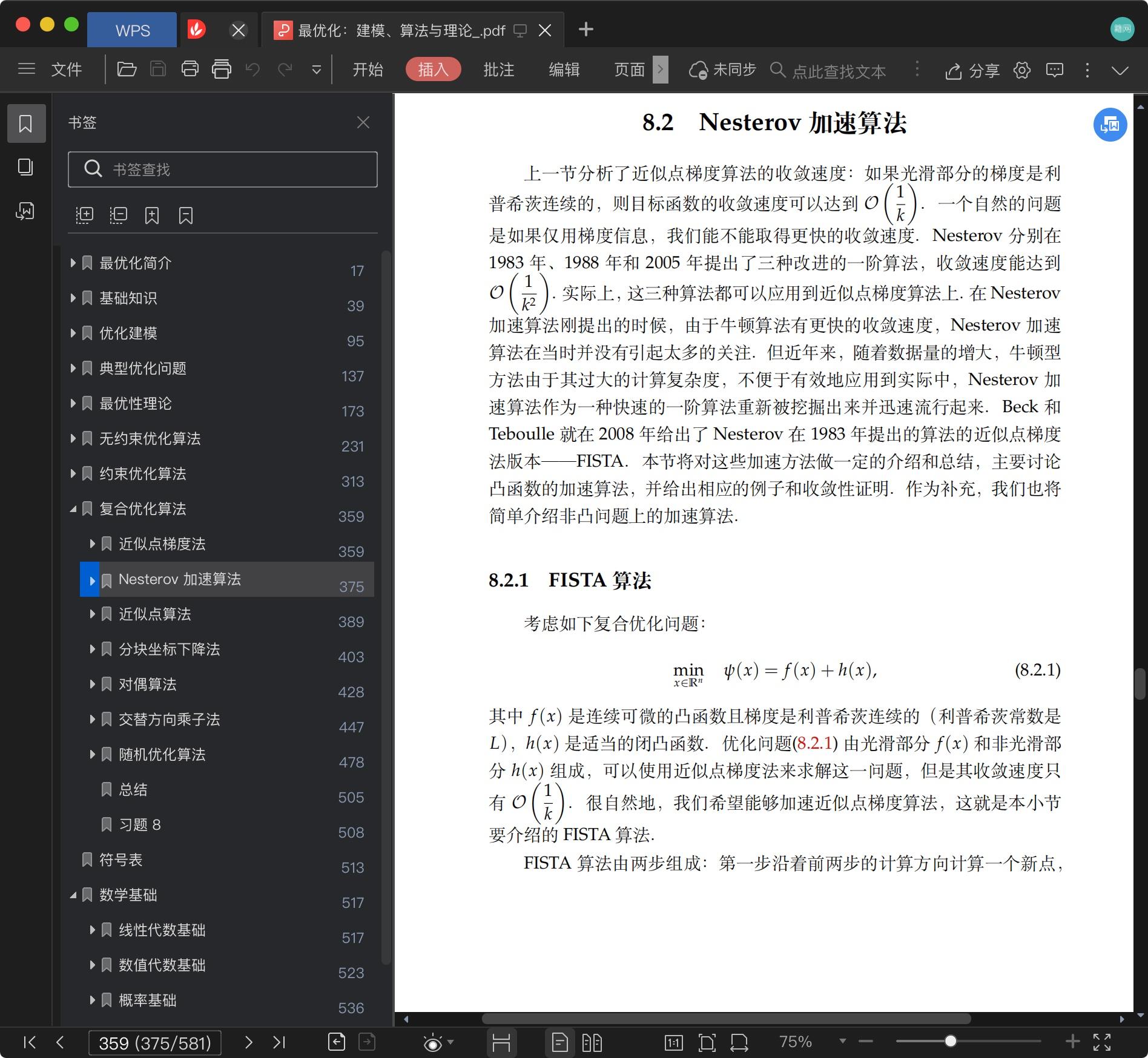Open the 页面 tab
The height and width of the screenshot is (1058, 1148).
pos(629,70)
